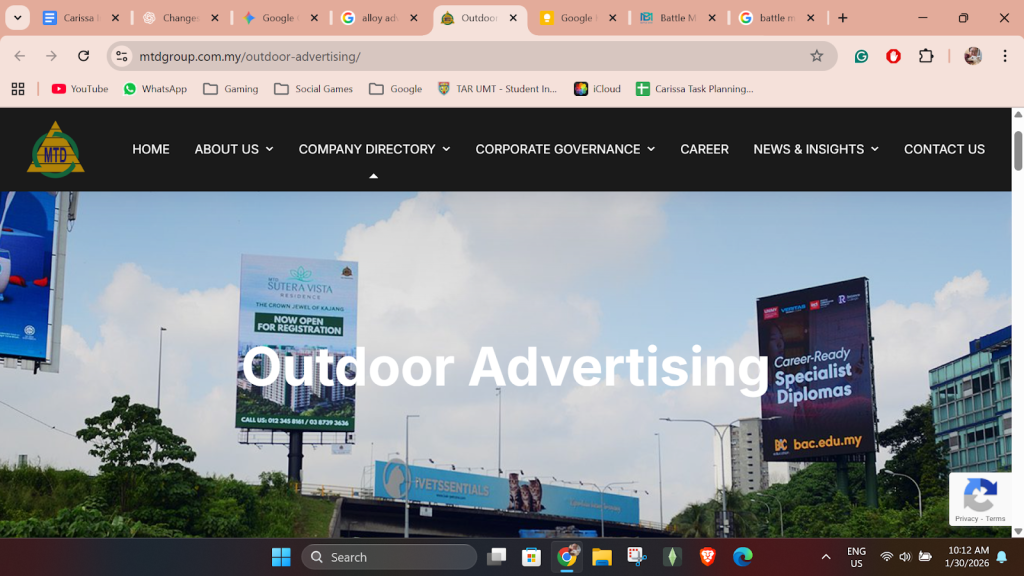Open the TAR UMT Student bookmark

498,89
